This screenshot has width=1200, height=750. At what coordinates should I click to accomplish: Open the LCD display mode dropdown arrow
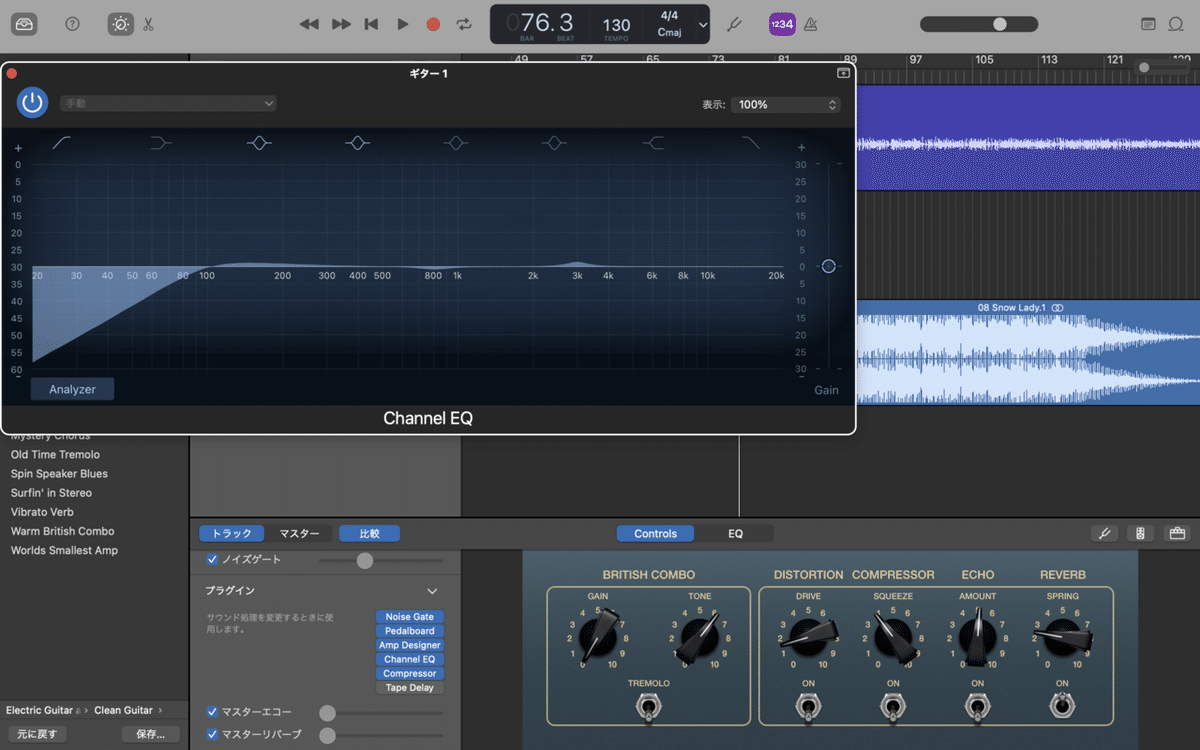[x=703, y=25]
